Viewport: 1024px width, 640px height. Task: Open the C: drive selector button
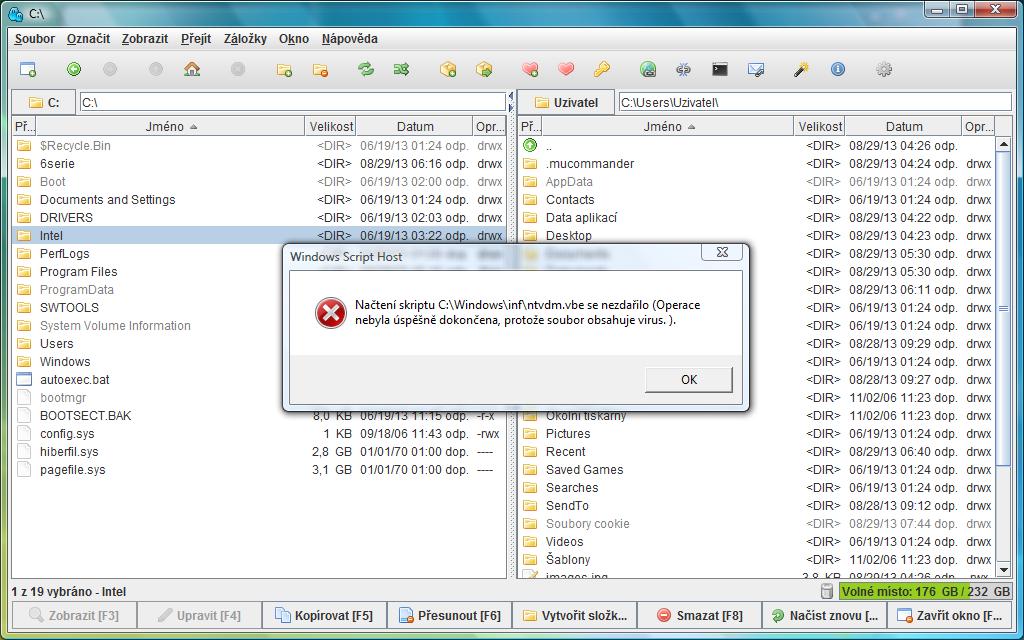[44, 103]
